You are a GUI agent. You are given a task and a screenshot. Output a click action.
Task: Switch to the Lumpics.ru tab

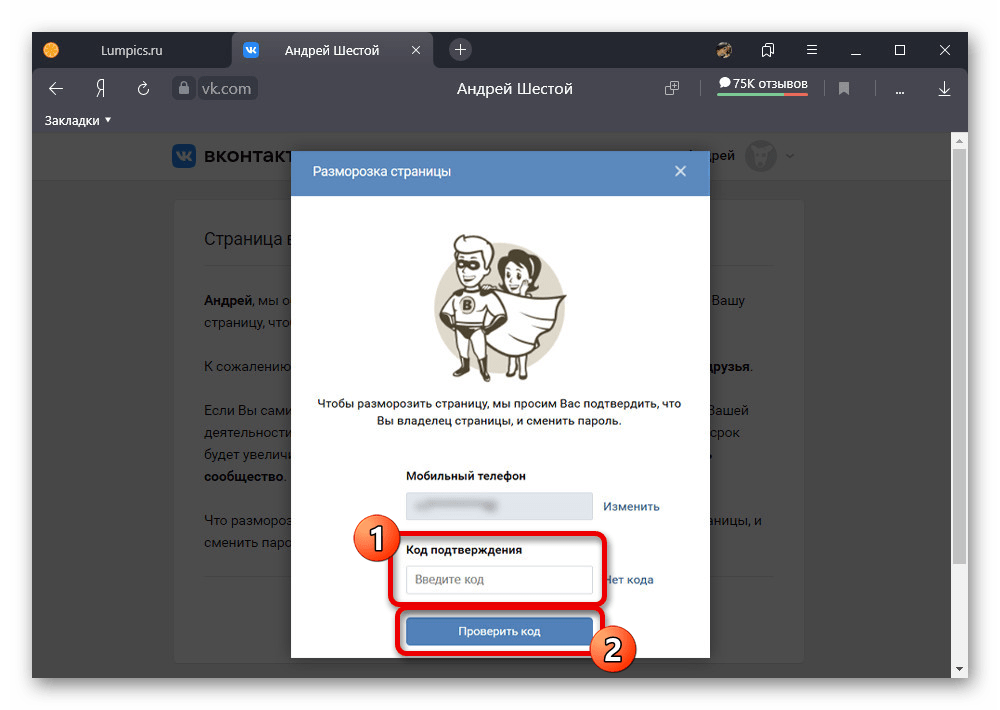[x=131, y=50]
